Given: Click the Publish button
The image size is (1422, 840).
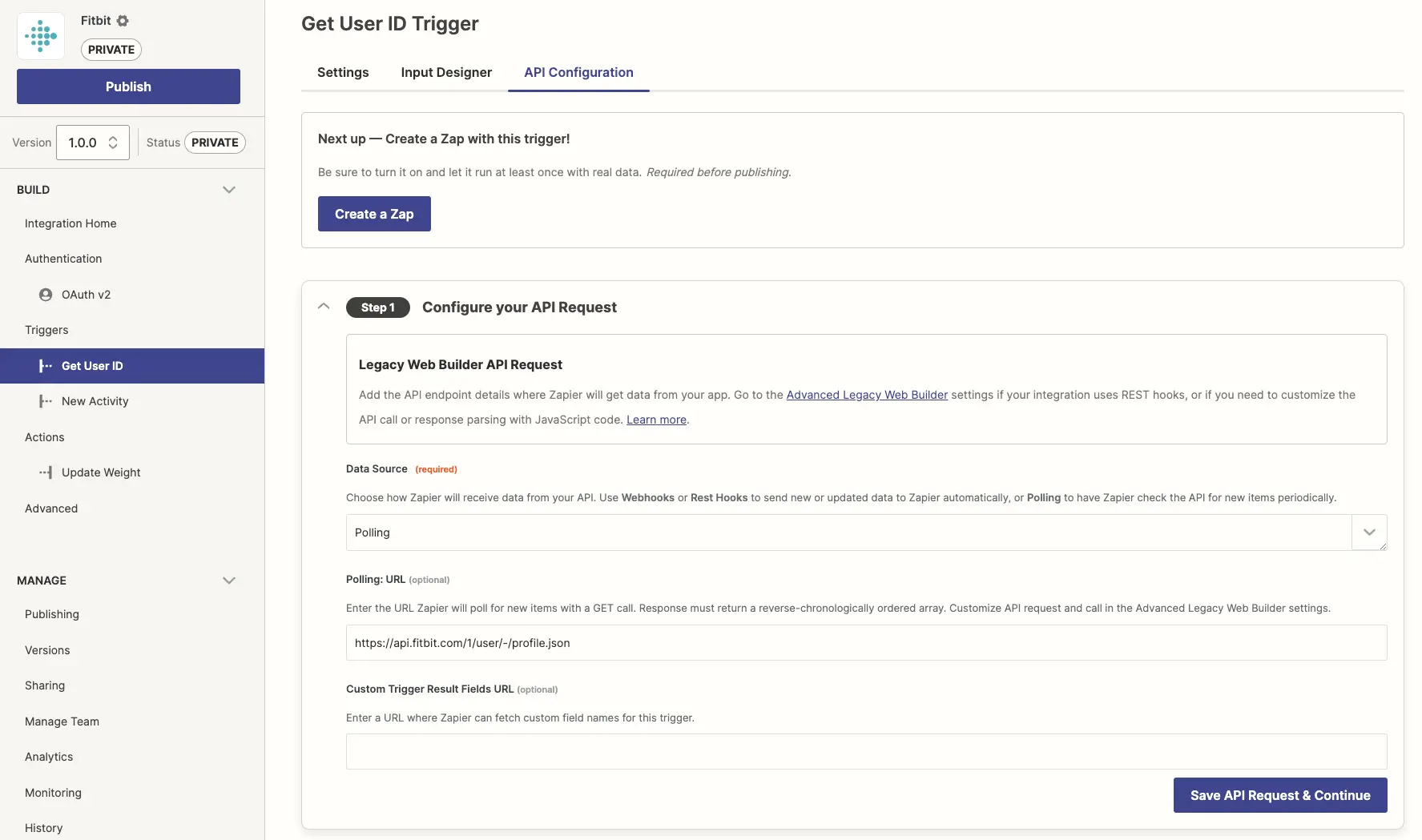Looking at the screenshot, I should click(x=128, y=86).
